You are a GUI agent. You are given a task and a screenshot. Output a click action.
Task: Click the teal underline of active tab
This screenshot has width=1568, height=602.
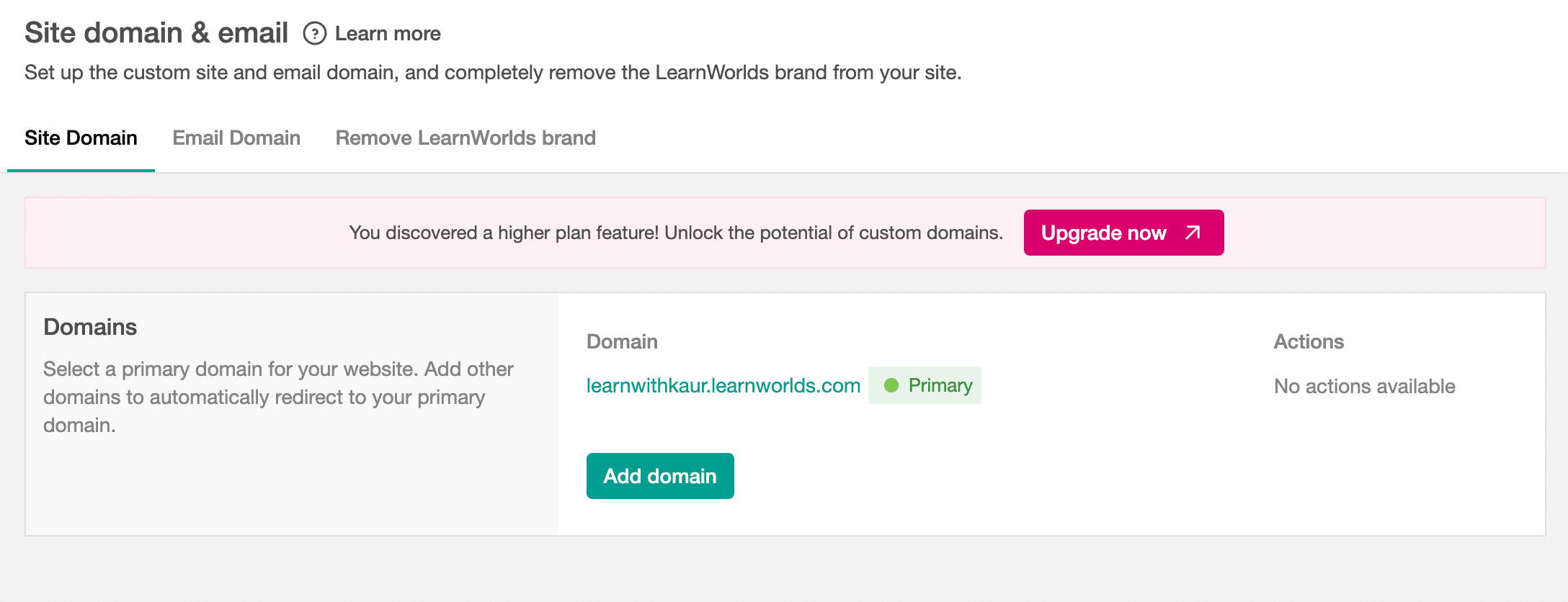point(81,170)
